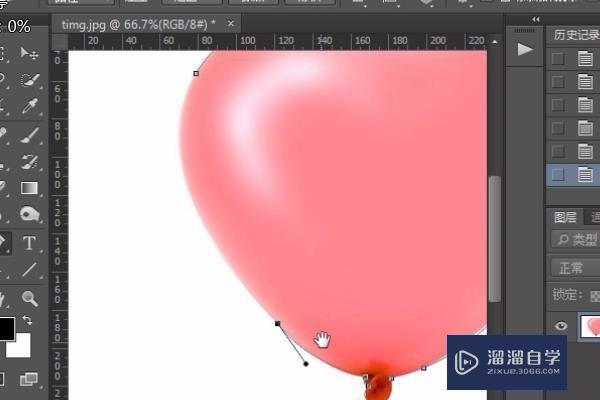600x400 pixels.
Task: Select the Quick Selection tool
Action: point(29,80)
